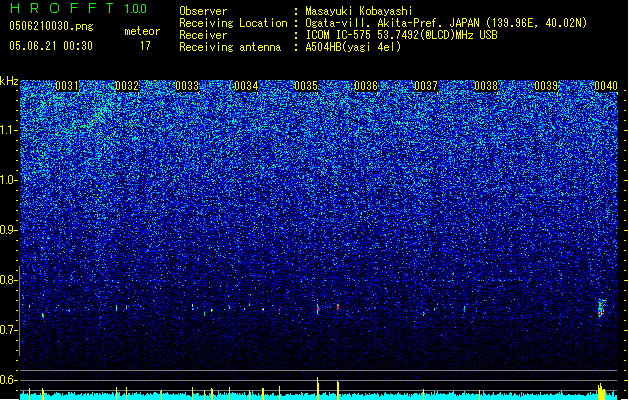Click time marker 0033
The height and width of the screenshot is (400, 629).
click(187, 86)
